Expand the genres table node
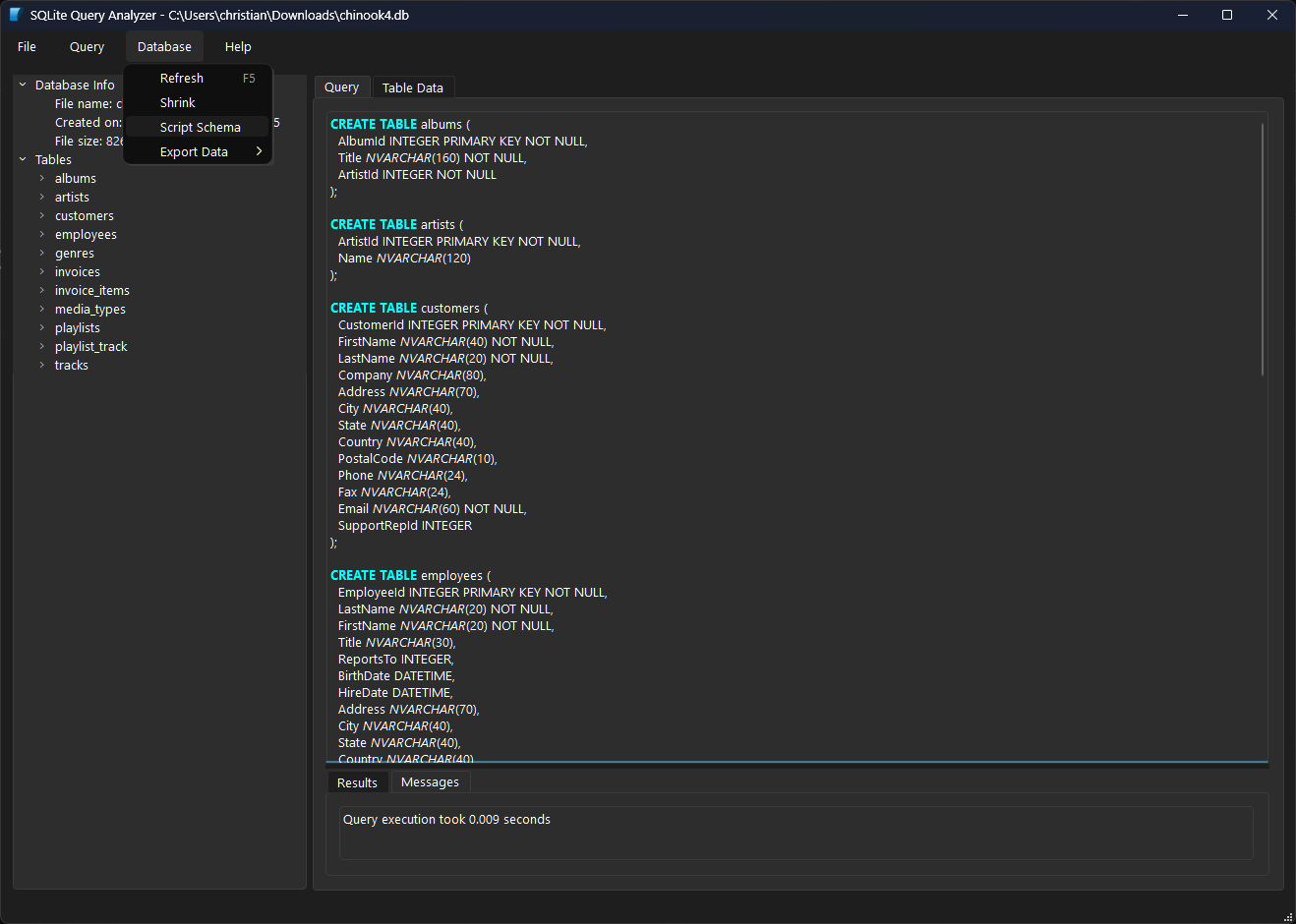Viewport: 1296px width, 924px height. click(42, 253)
